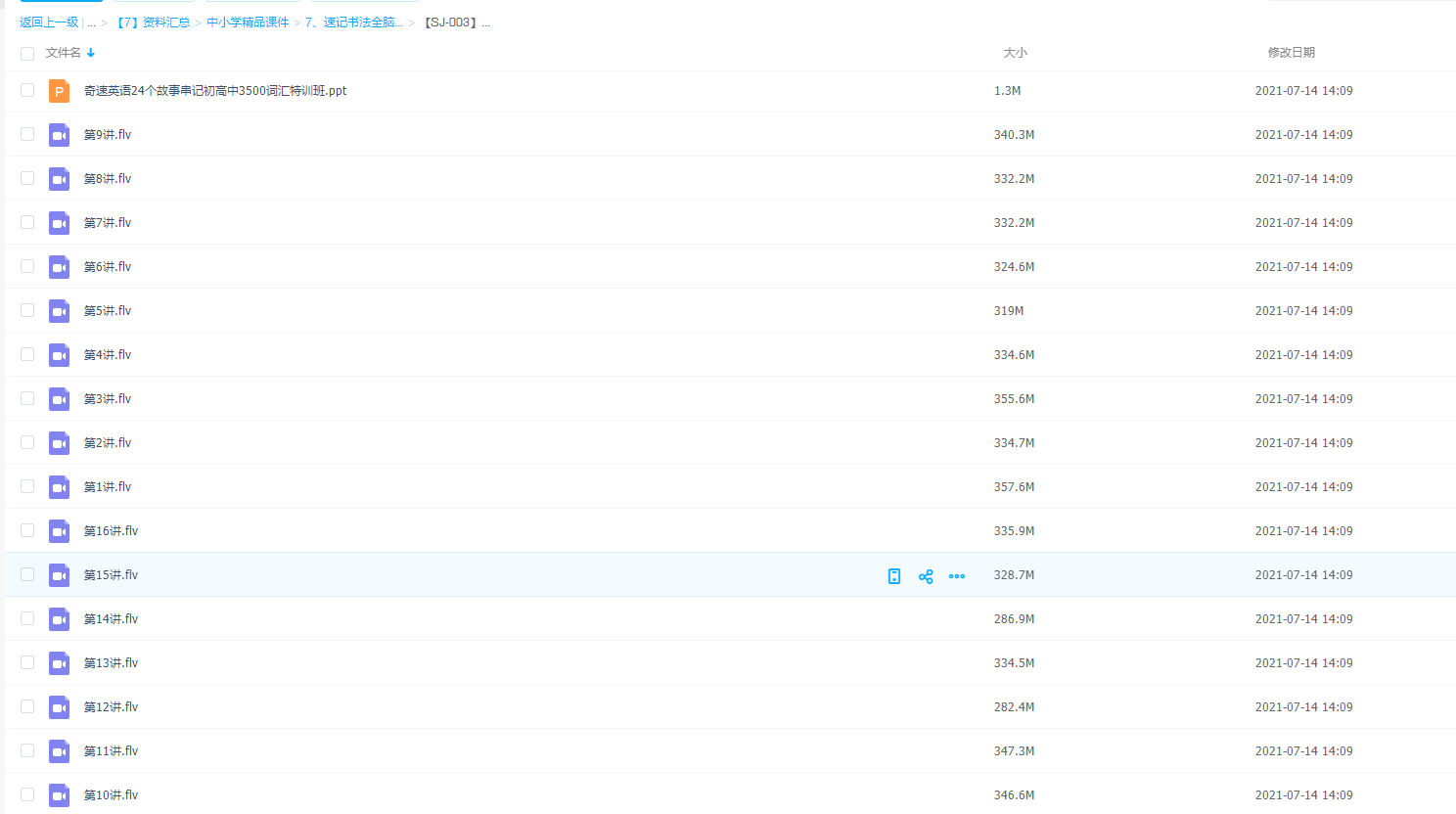This screenshot has width=1456, height=814.
Task: Go back via 返回上一级 link
Action: 49,23
